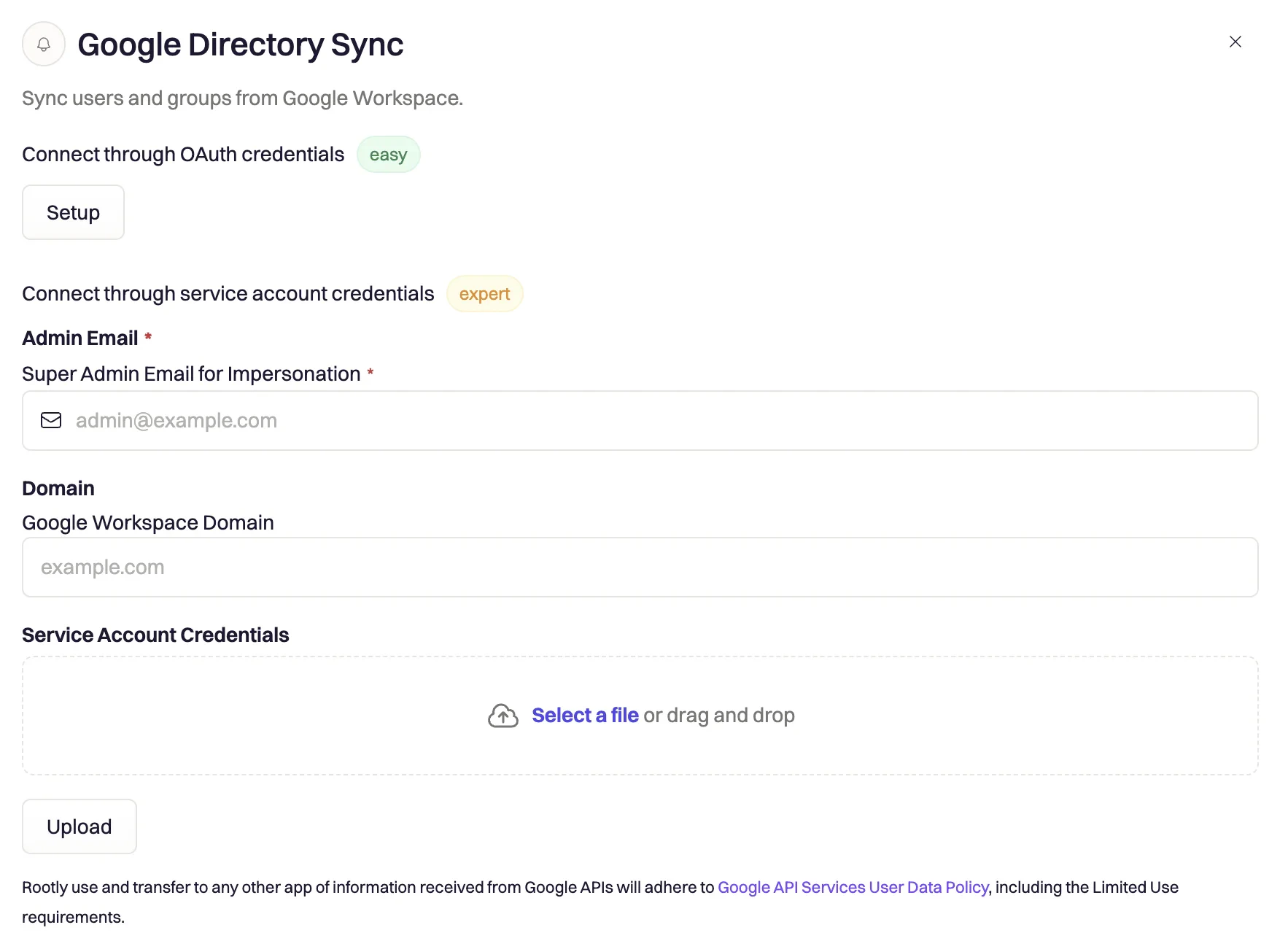The image size is (1288, 941).
Task: Click the Super Admin Email for Impersonation label
Action: pyautogui.click(x=192, y=373)
